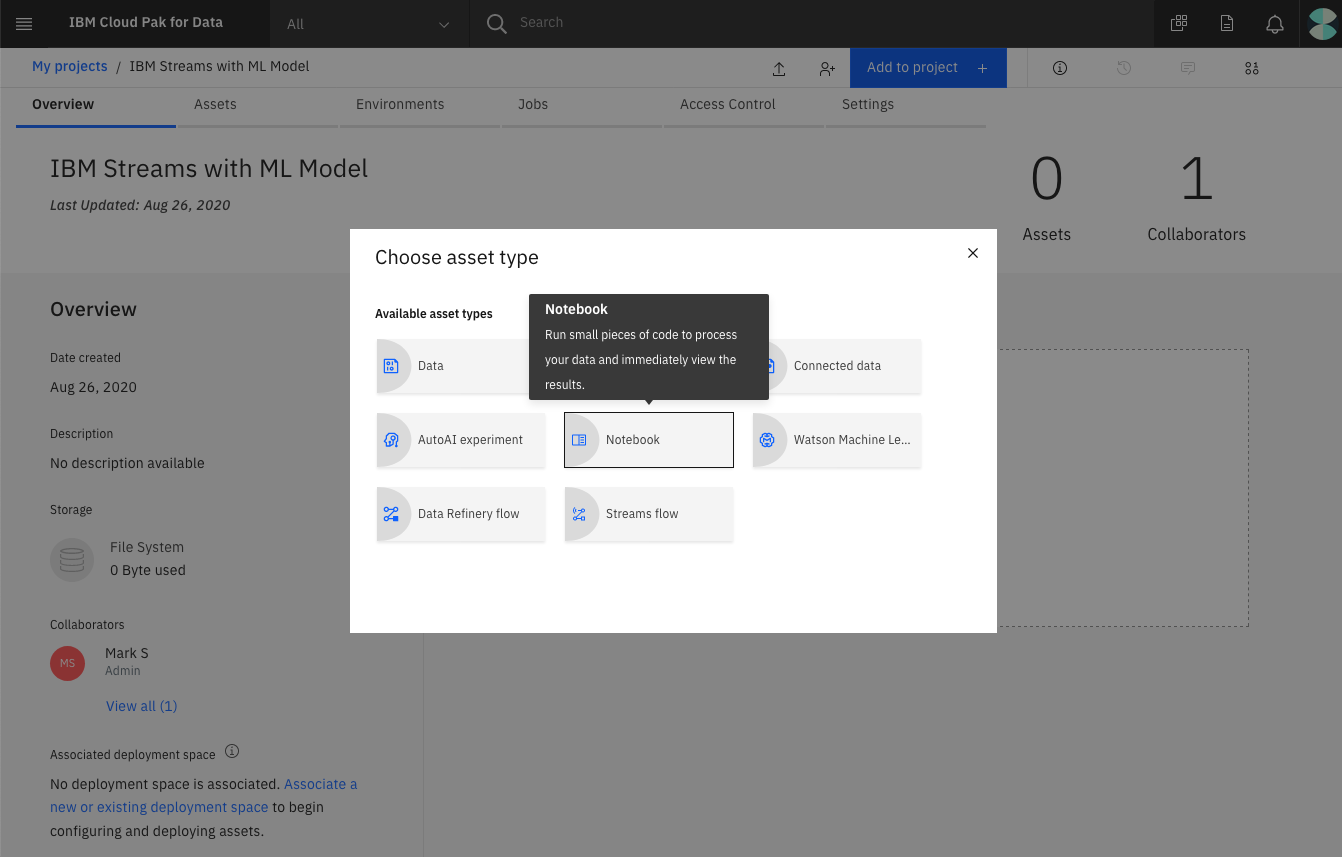1342x857 pixels.
Task: Open the document icon in top bar
Action: [x=1227, y=24]
